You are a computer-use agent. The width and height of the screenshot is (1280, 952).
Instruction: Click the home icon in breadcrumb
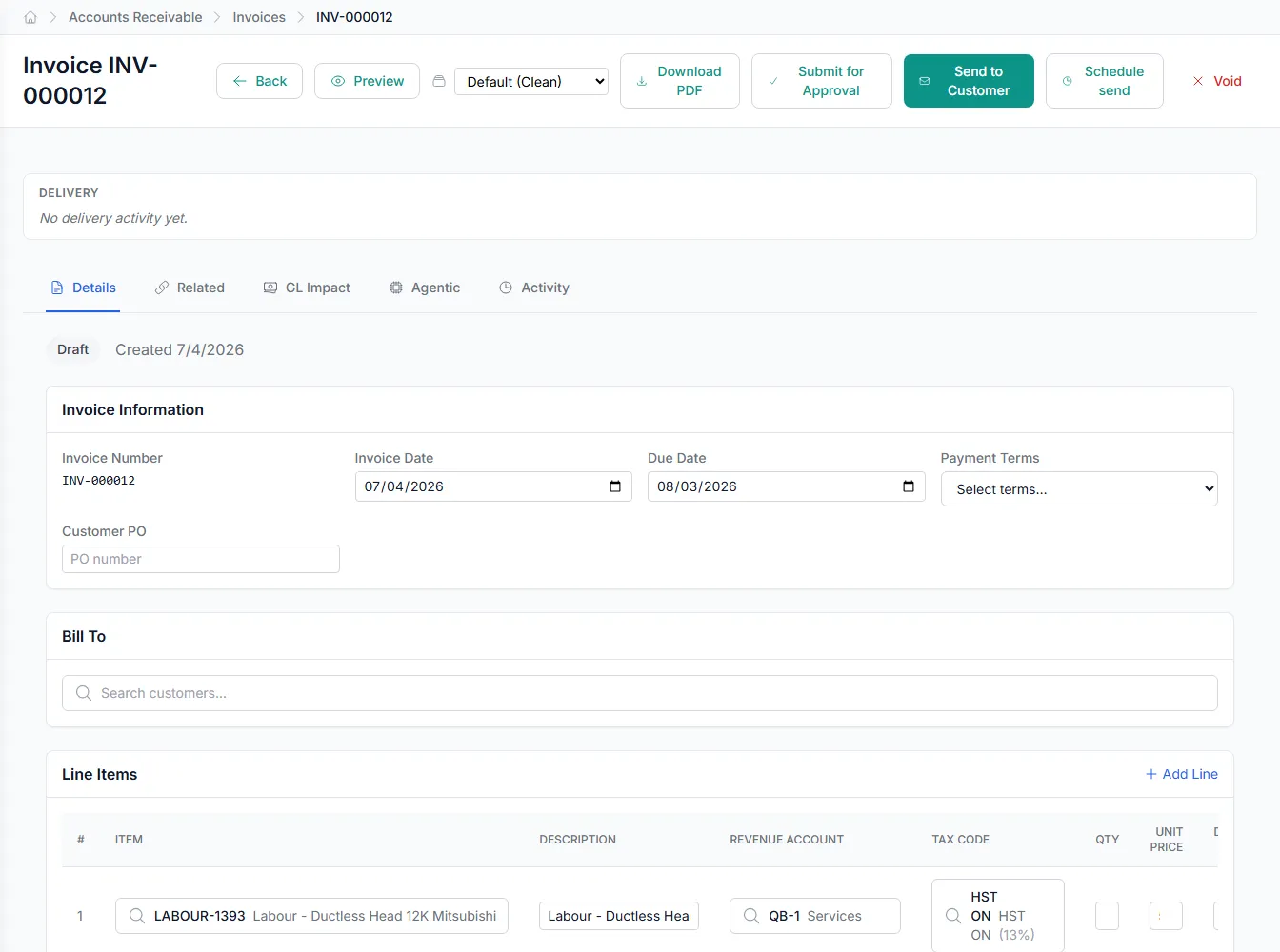coord(30,17)
